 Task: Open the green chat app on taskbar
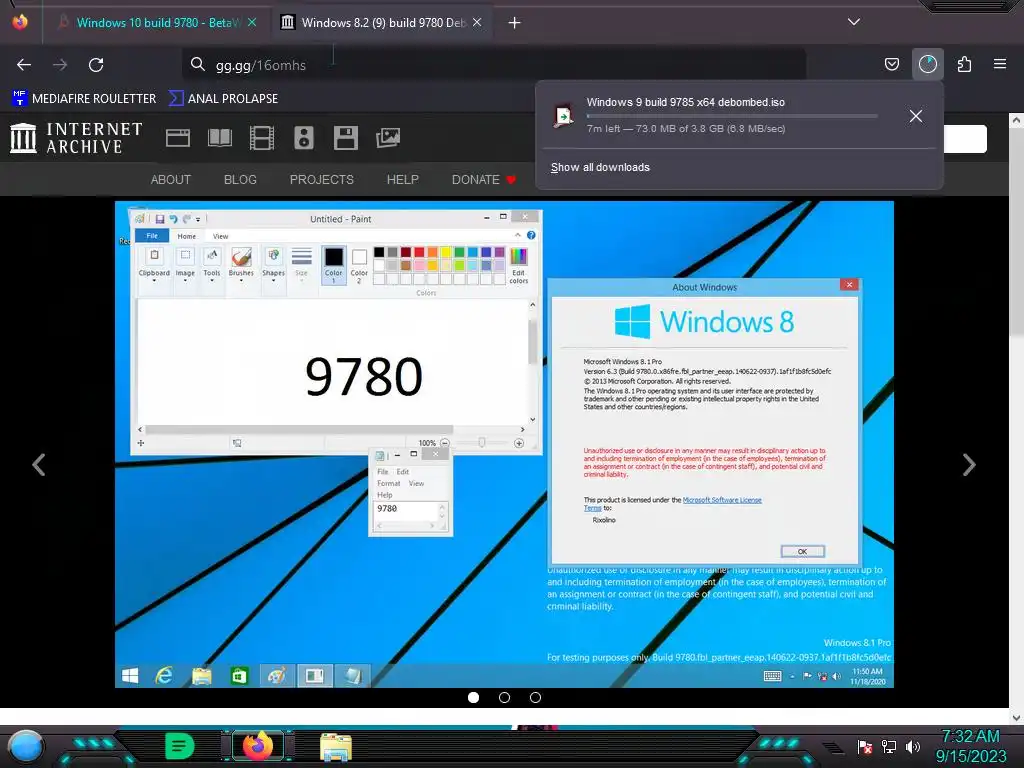(180, 746)
